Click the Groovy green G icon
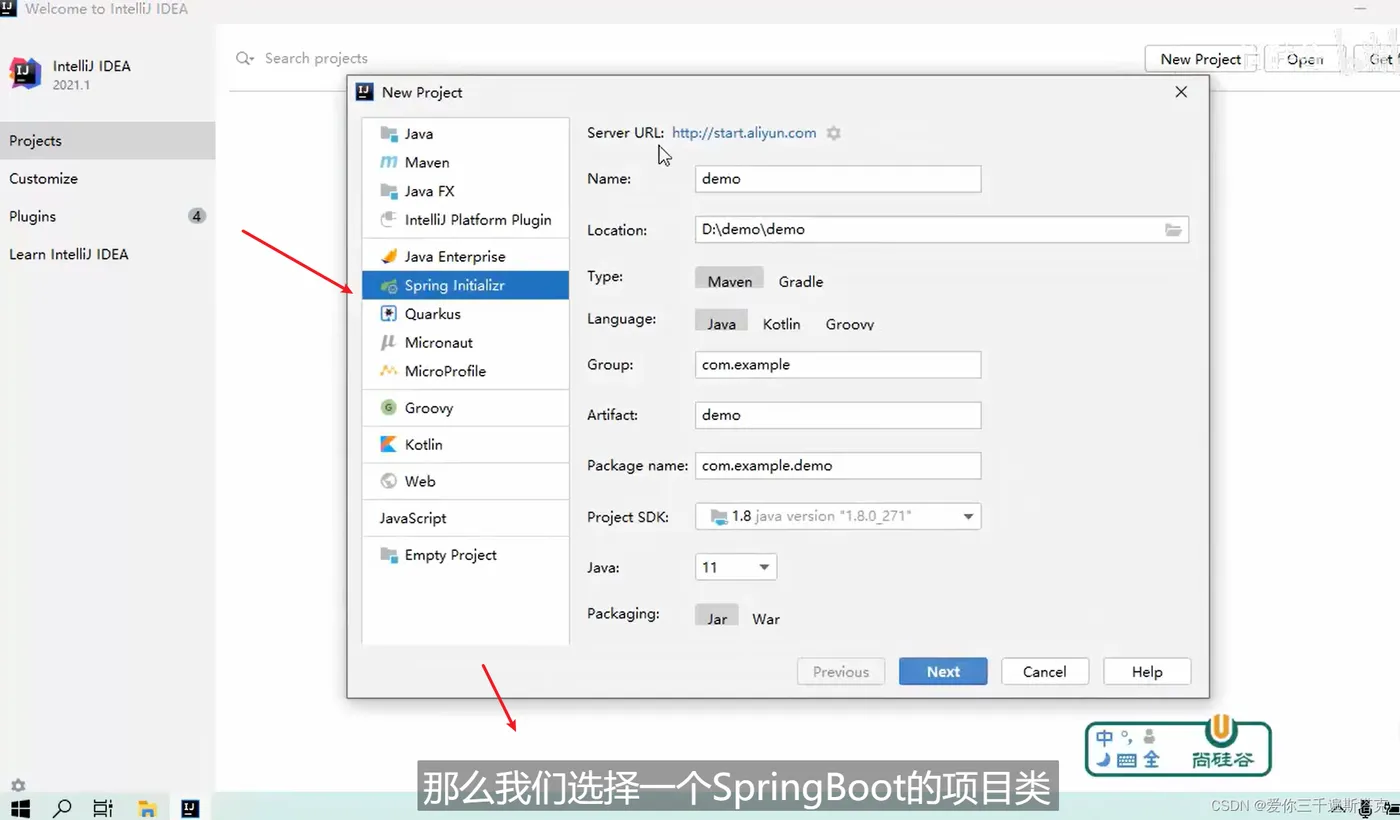1400x820 pixels. click(389, 408)
